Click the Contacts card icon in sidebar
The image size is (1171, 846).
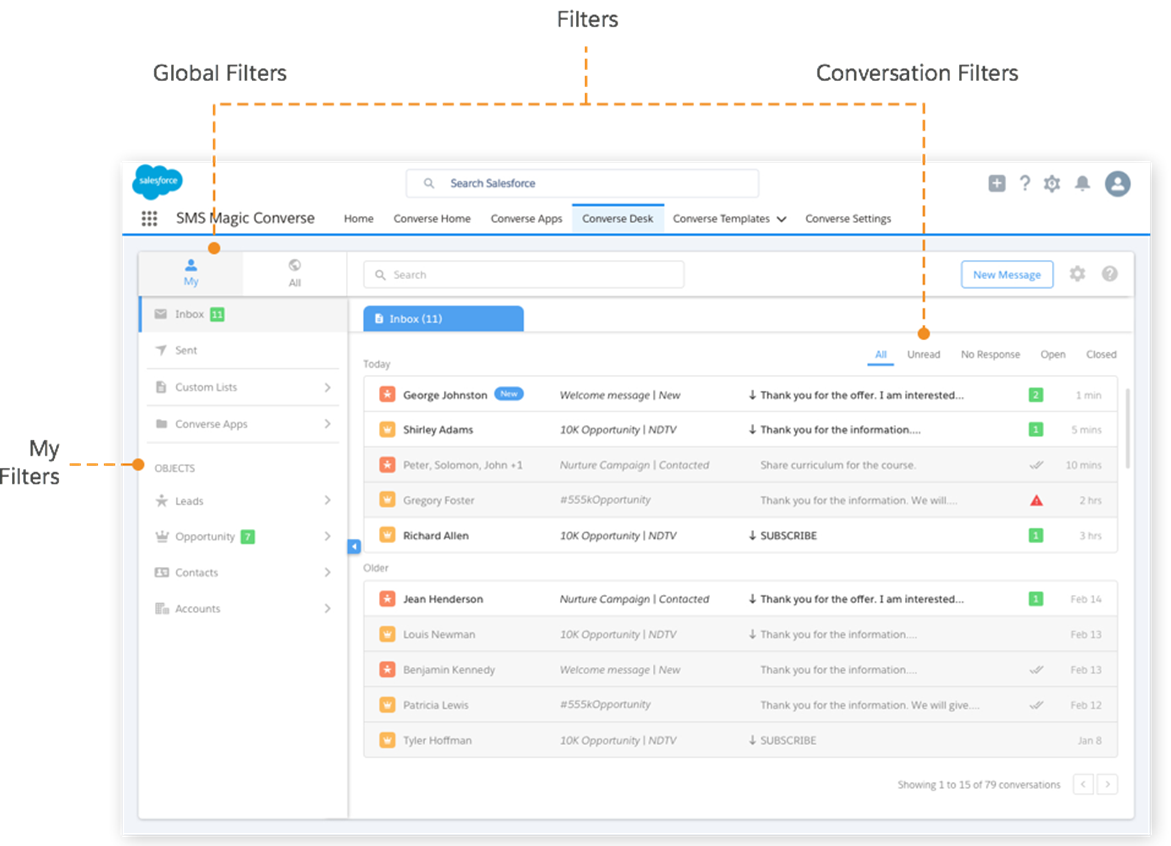coord(161,573)
